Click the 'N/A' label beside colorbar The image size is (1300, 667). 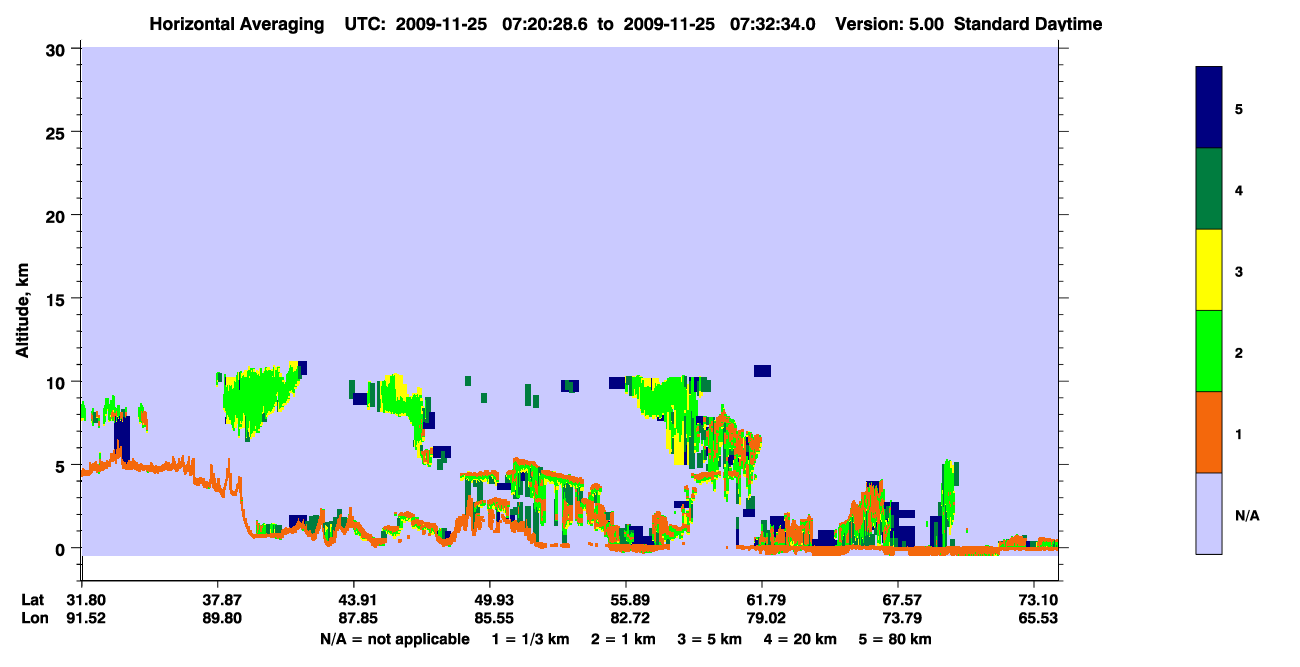(x=1247, y=515)
